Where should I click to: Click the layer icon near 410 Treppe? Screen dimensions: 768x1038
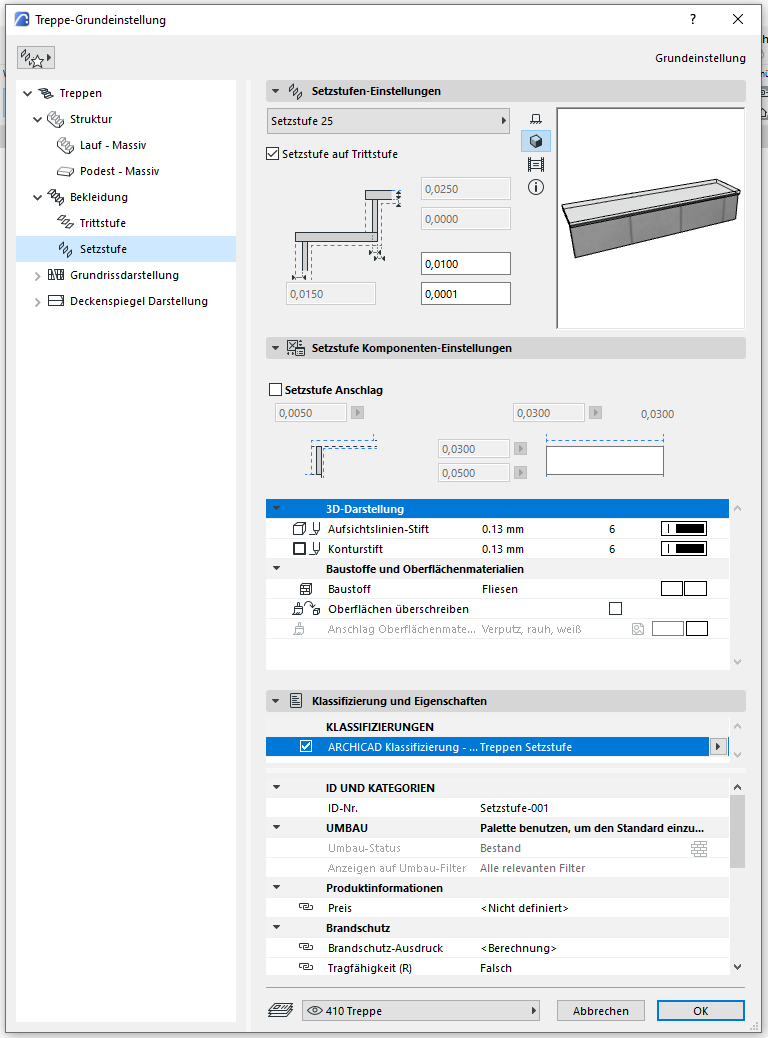(280, 1010)
